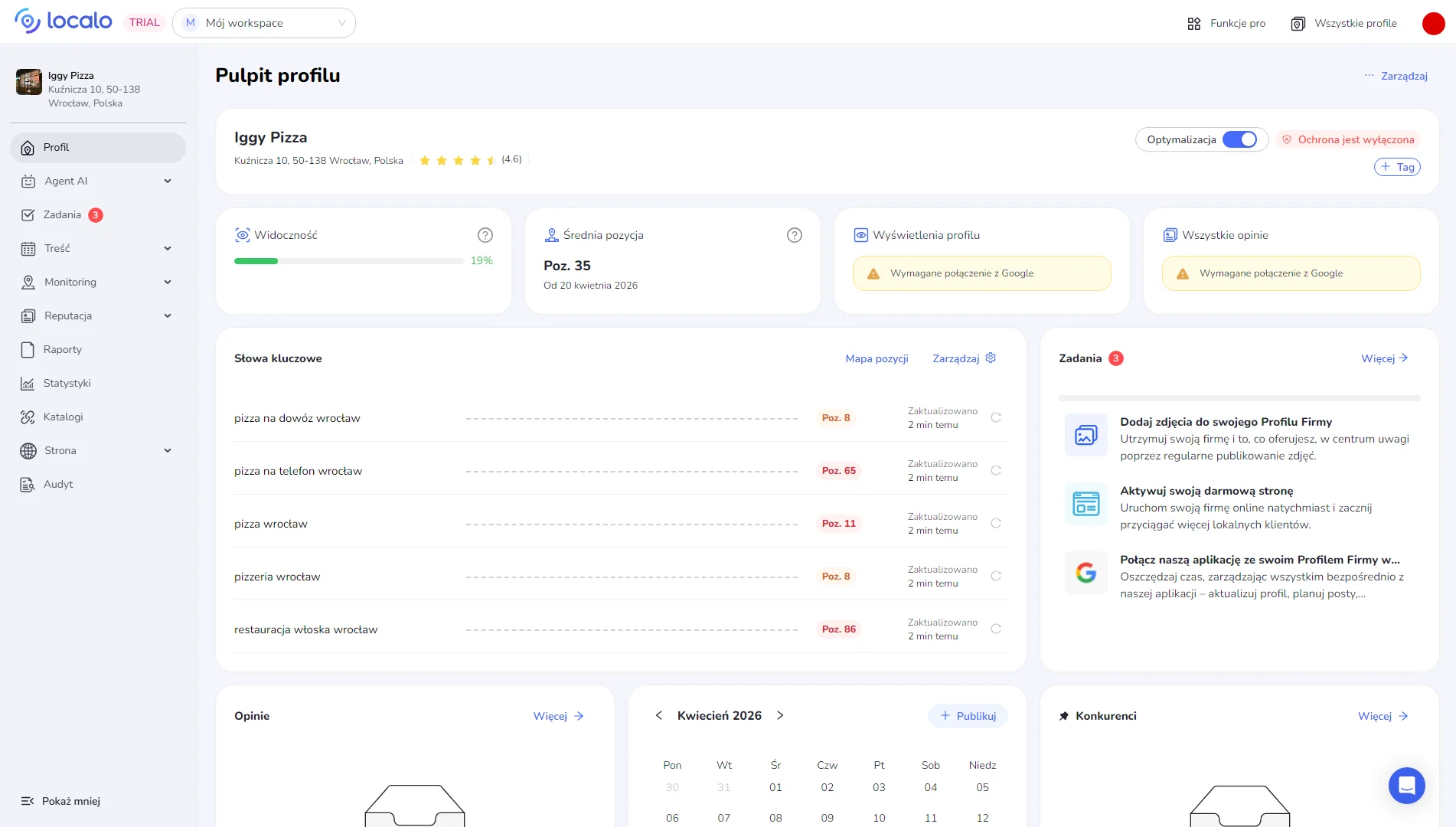The height and width of the screenshot is (827, 1456).
Task: Expand the Agent AI submenu
Action: click(x=168, y=181)
